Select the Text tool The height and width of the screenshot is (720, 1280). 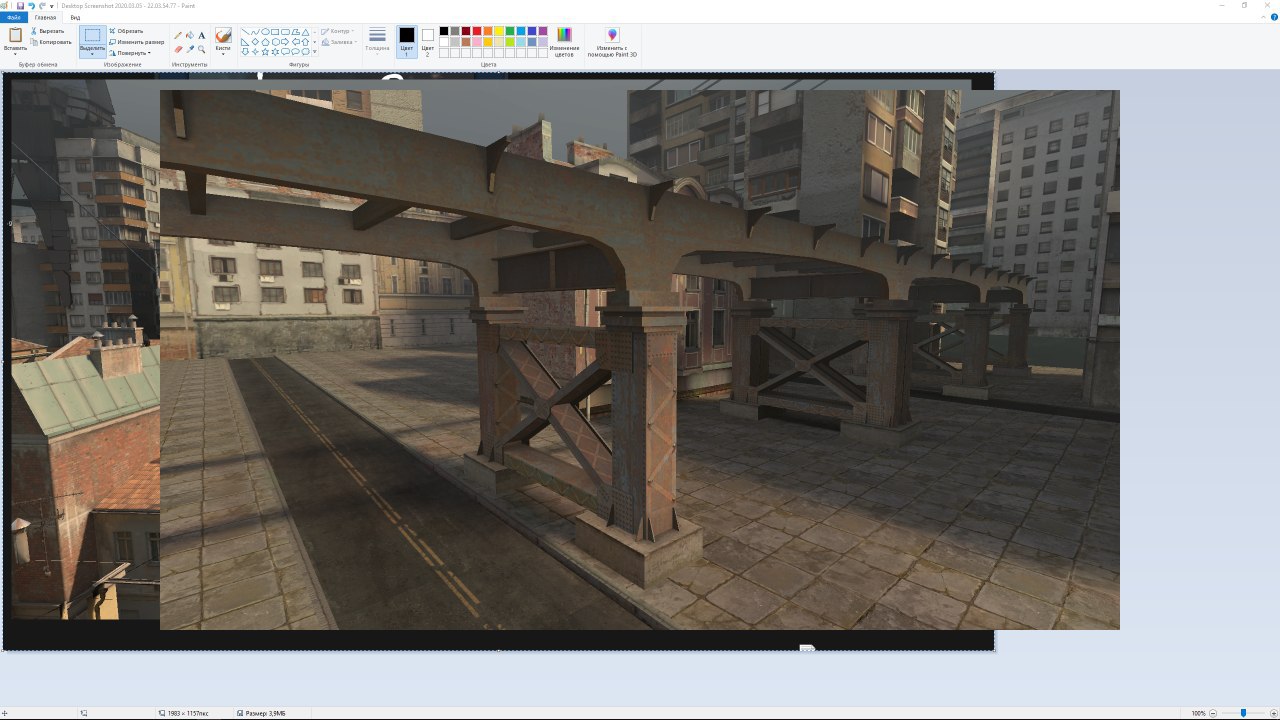tap(201, 35)
